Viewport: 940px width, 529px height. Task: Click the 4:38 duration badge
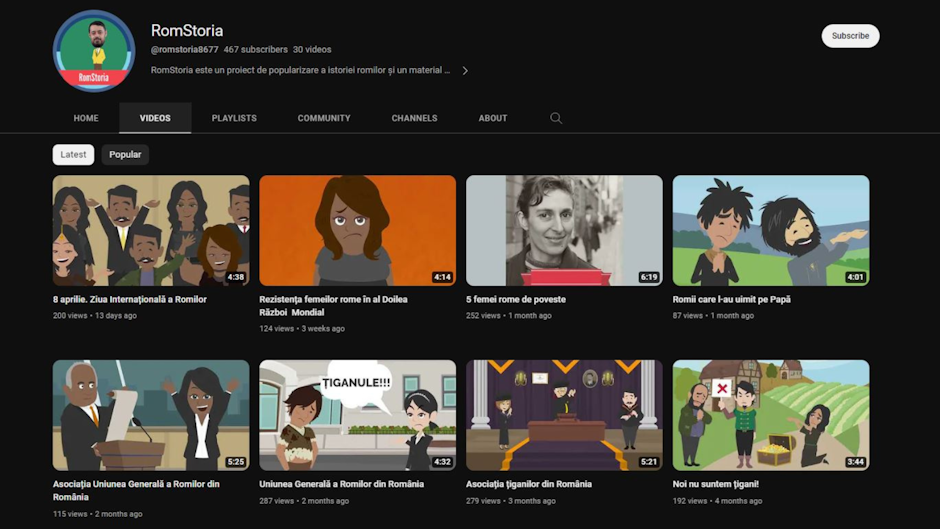coord(236,277)
